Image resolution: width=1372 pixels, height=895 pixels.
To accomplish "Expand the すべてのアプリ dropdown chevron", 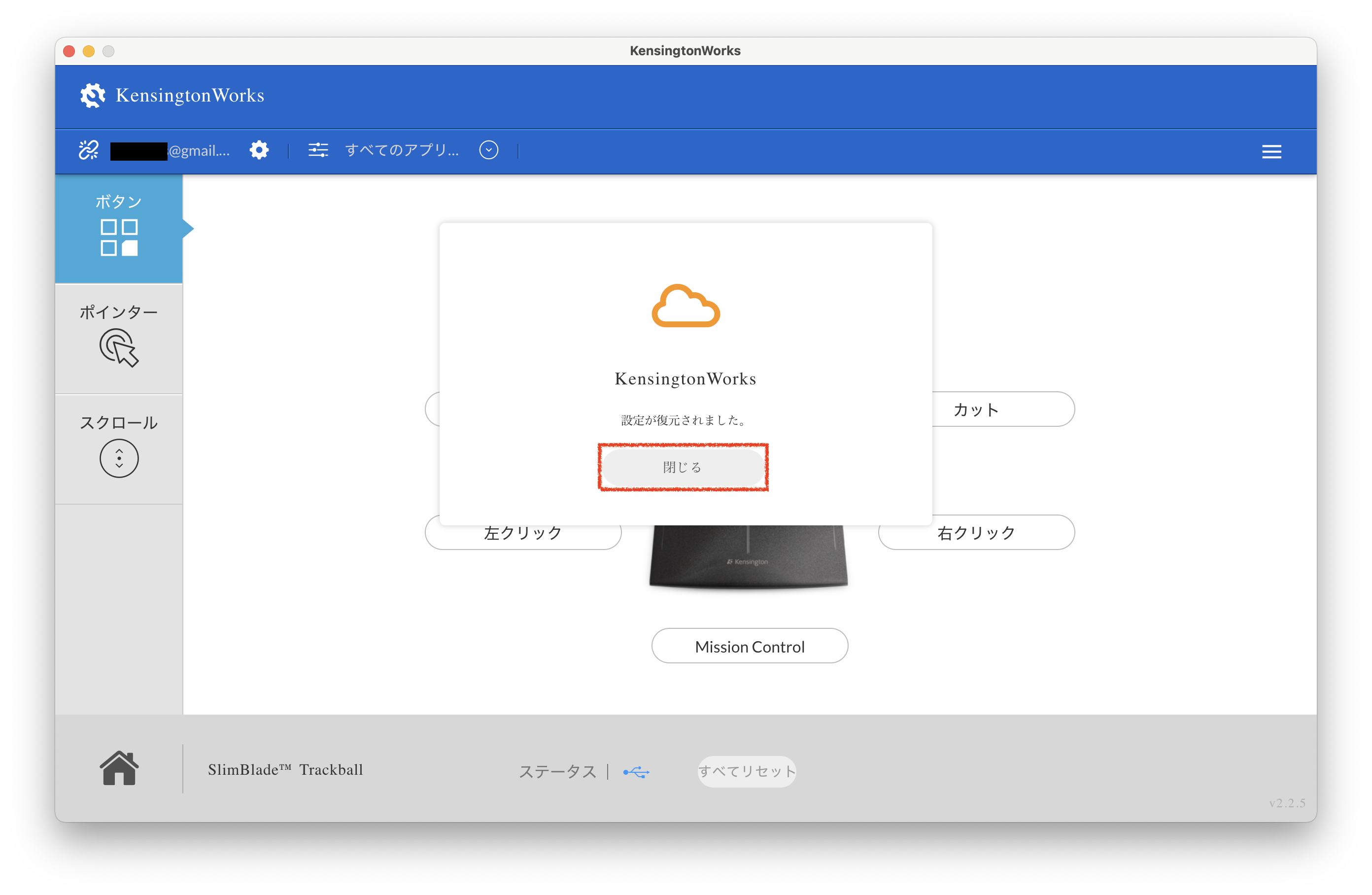I will click(x=489, y=150).
